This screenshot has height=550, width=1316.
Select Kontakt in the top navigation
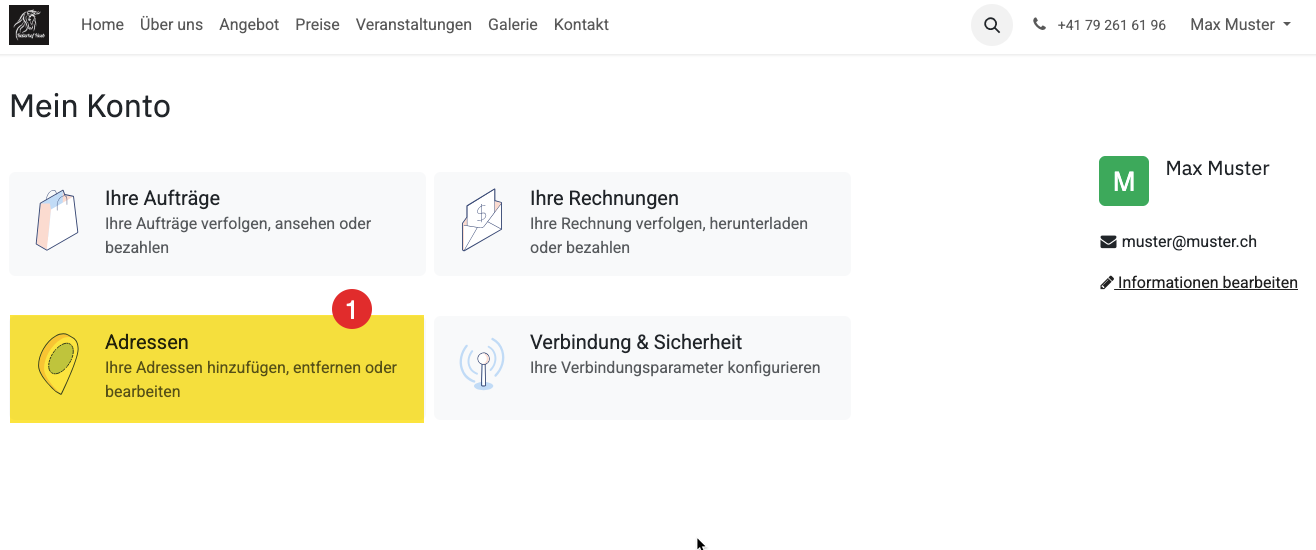click(x=581, y=25)
